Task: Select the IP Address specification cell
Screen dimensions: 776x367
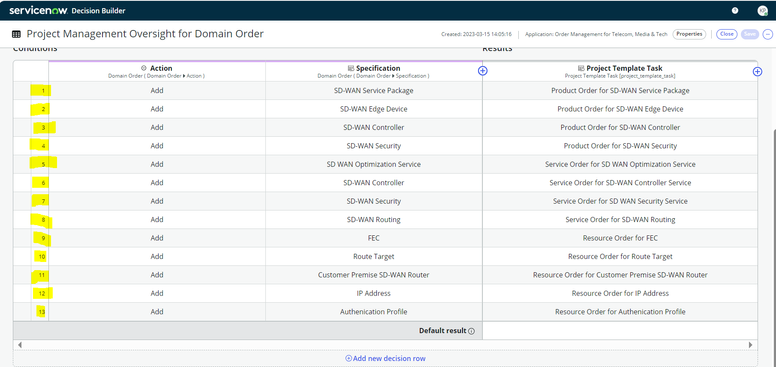Action: [x=374, y=293]
